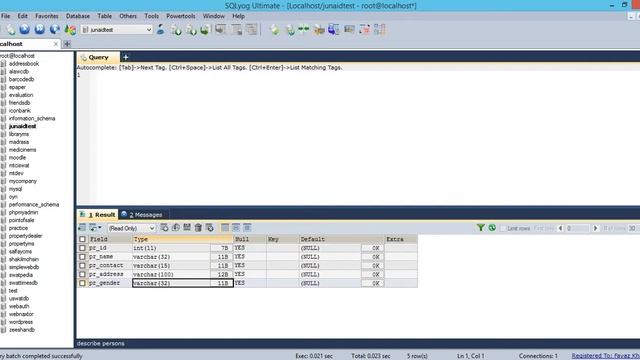The image size is (640, 360).
Task: Go to next page arrow in result pager
Action: [x=596, y=228]
